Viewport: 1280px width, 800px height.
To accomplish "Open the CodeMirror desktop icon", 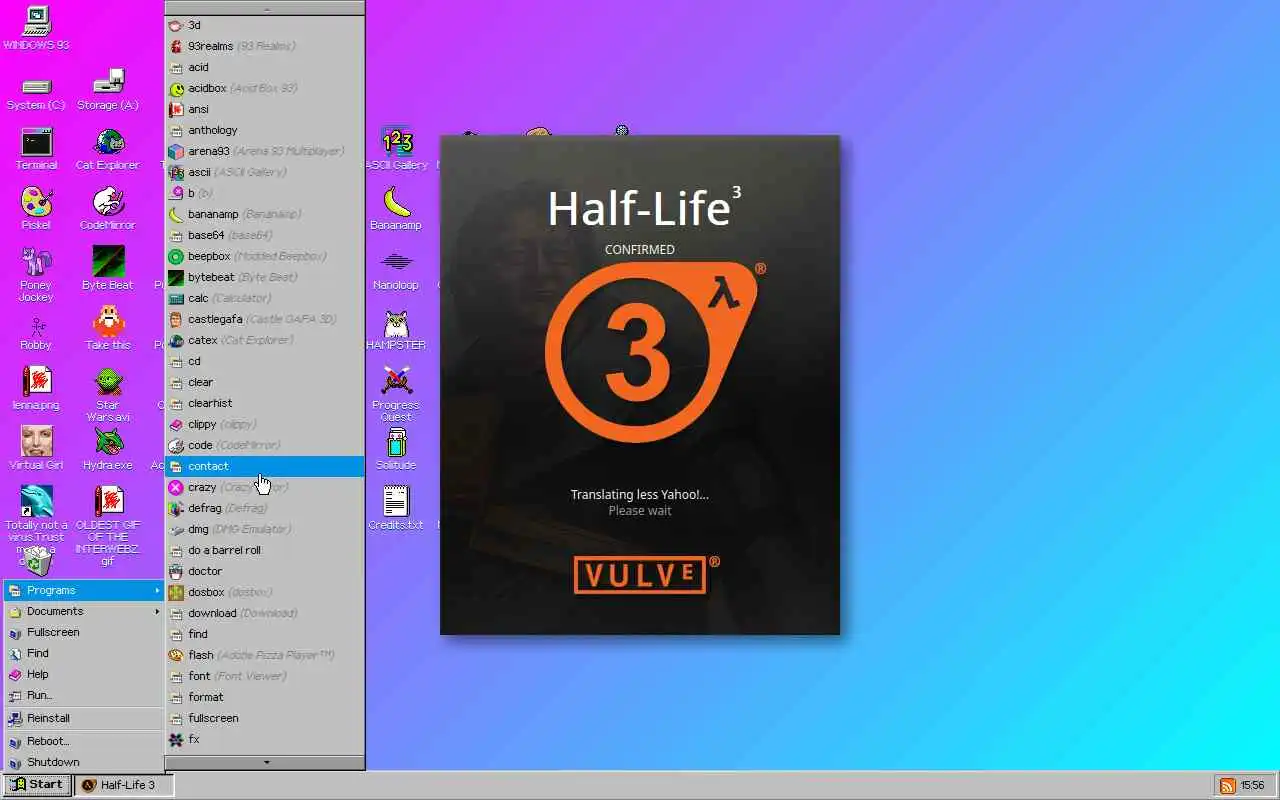I will [108, 209].
